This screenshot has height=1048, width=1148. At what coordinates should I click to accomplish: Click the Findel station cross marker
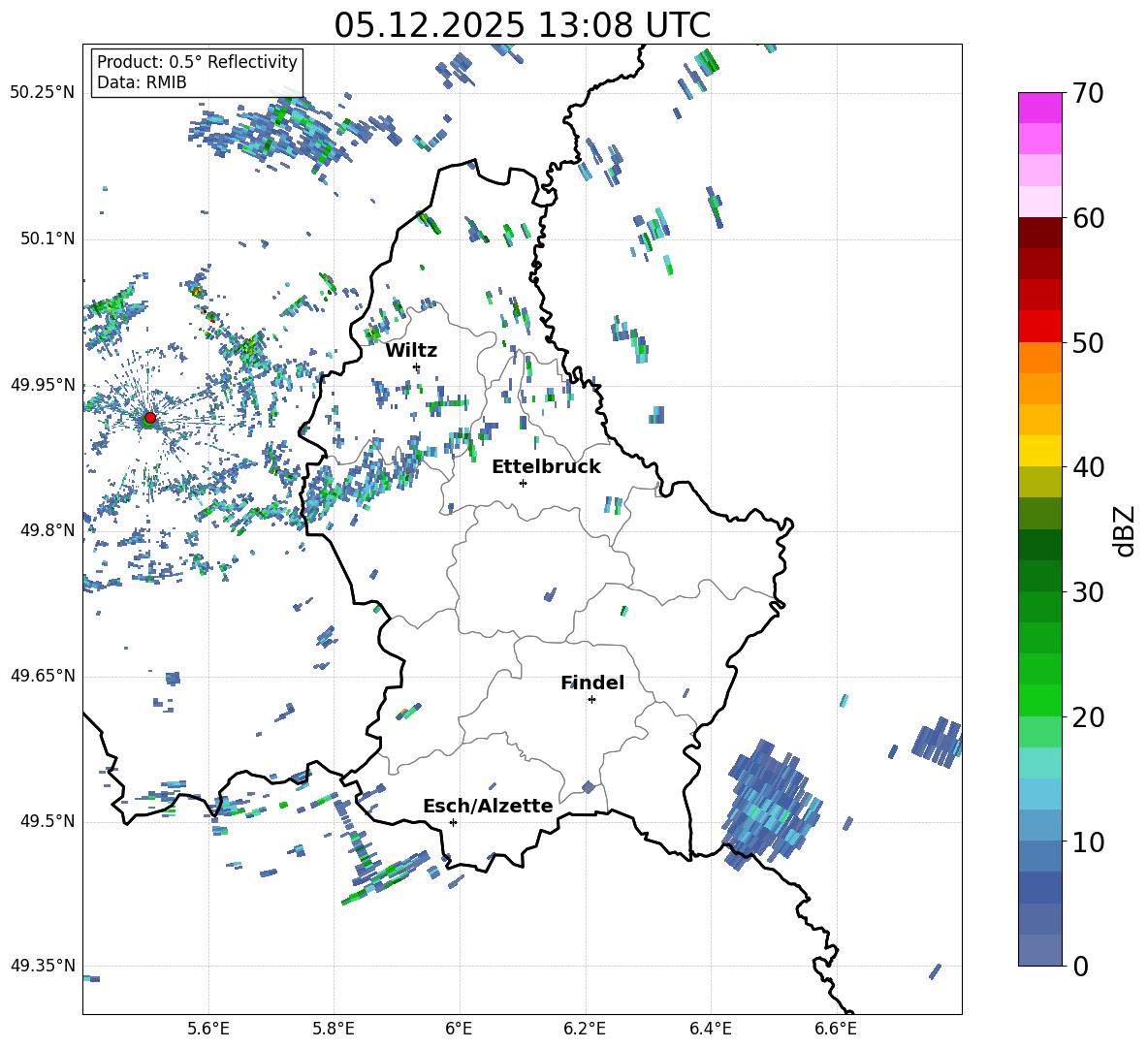tap(591, 699)
